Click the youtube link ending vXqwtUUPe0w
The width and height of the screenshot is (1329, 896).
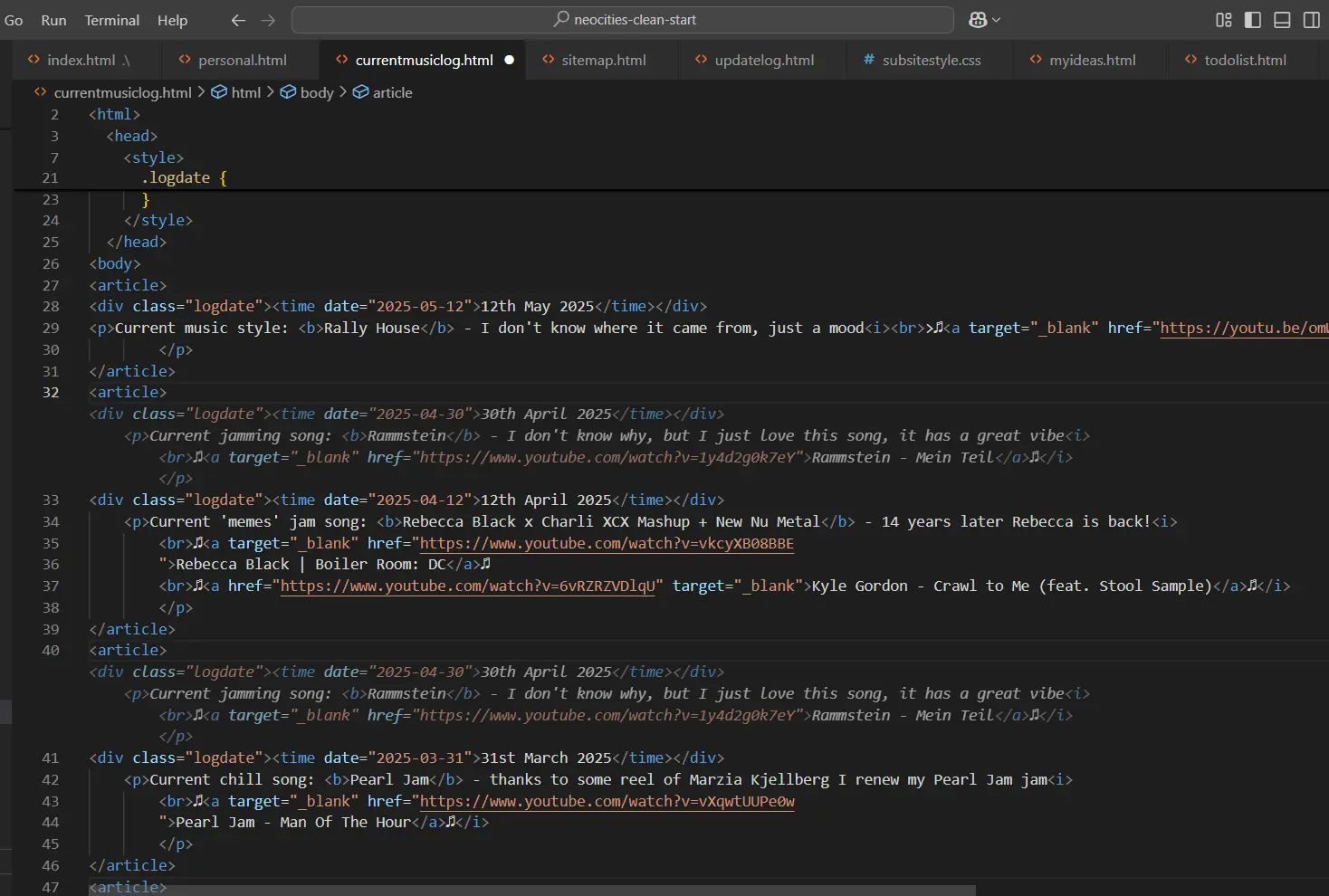click(x=607, y=801)
